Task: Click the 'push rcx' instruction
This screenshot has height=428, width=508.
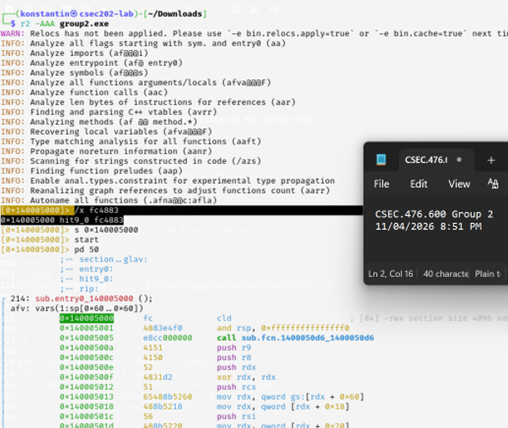Action: [x=236, y=387]
